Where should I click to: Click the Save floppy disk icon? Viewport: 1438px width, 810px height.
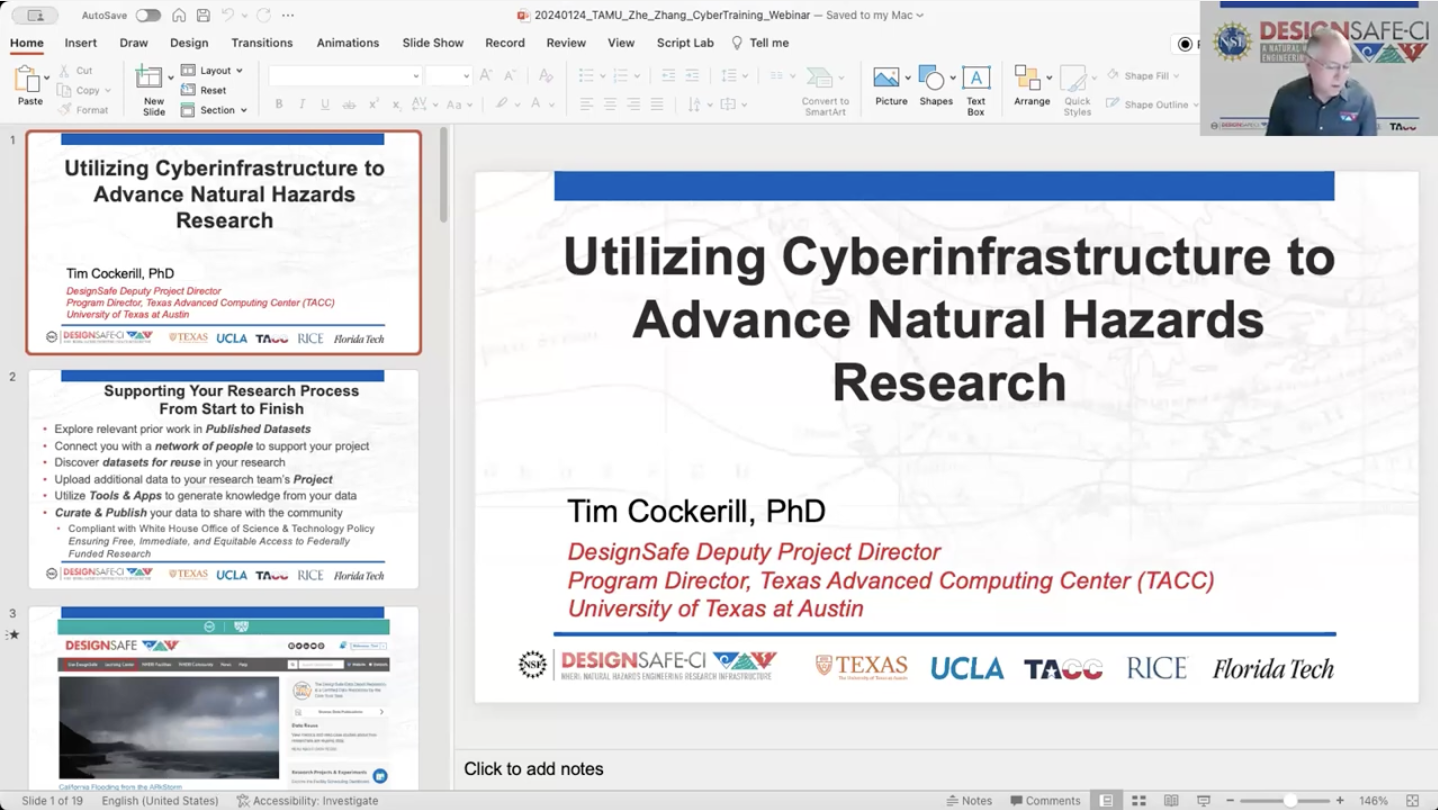click(203, 15)
